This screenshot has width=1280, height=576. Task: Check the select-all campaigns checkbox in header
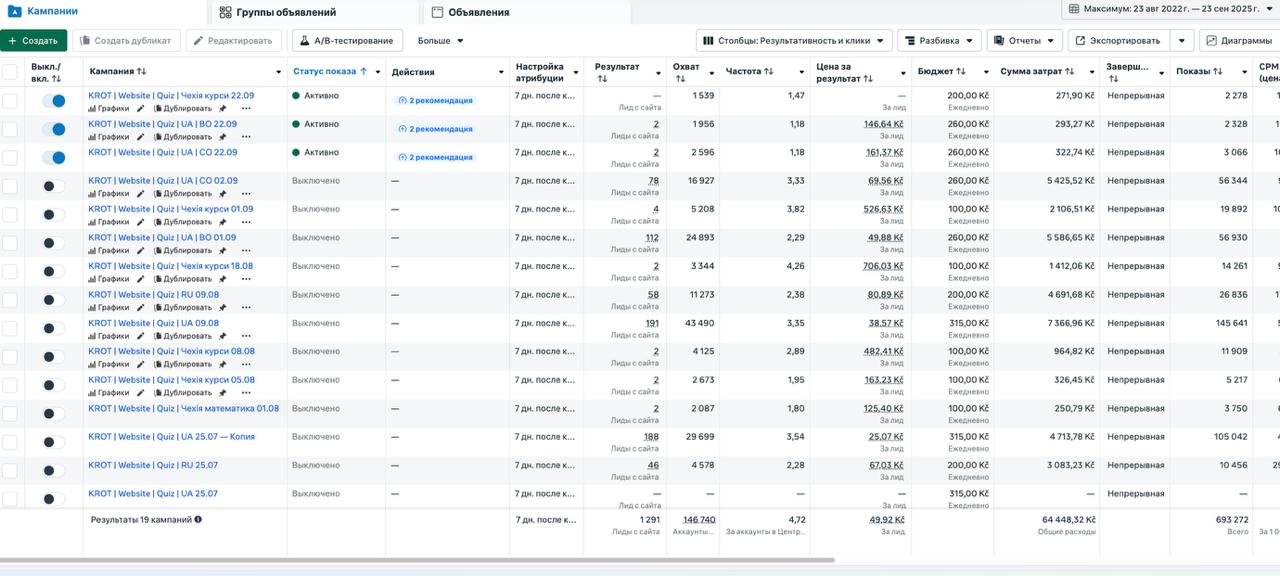tap(10, 72)
